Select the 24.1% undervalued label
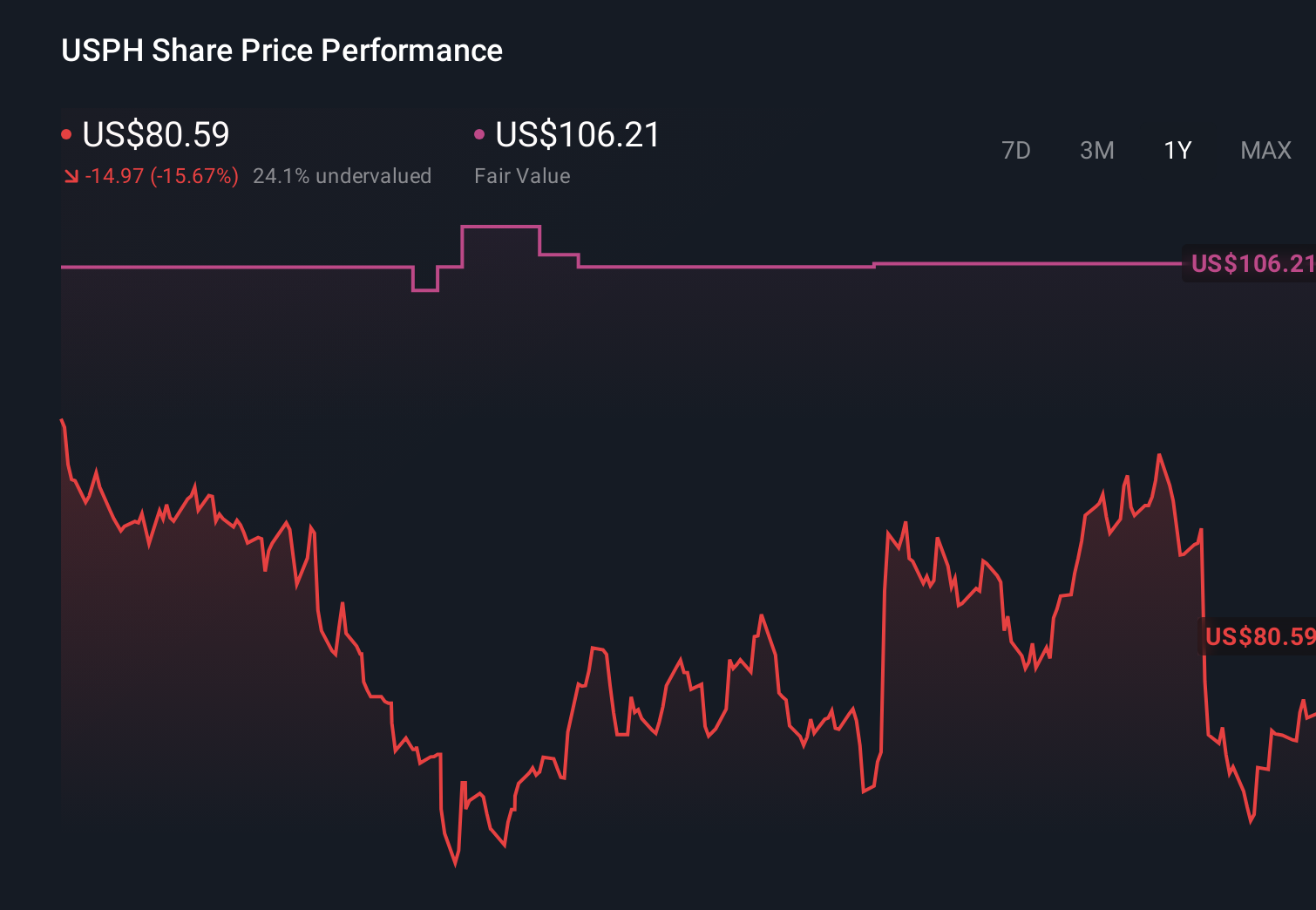 (343, 175)
